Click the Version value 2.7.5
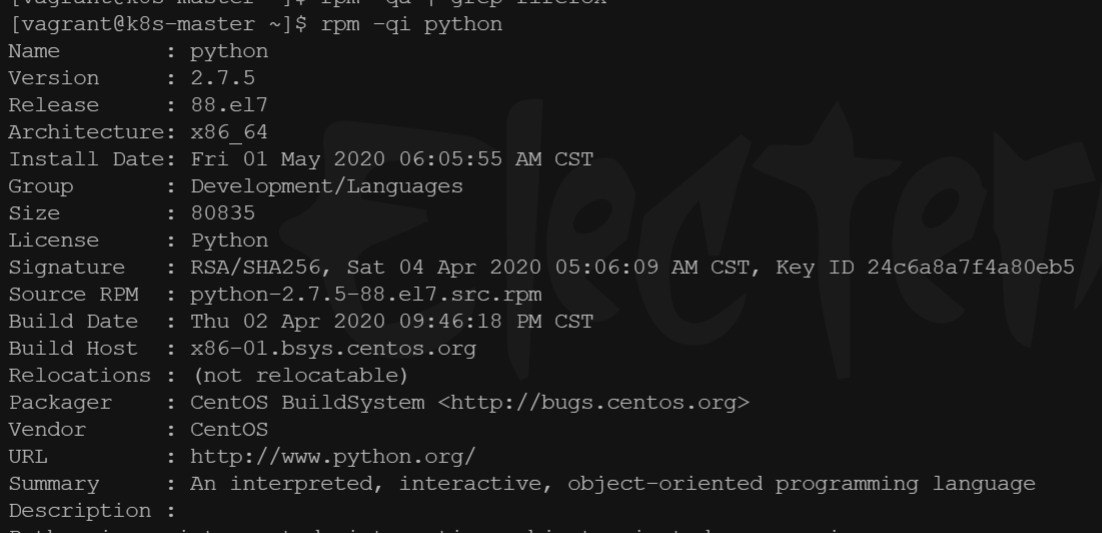1102x533 pixels. tap(223, 78)
